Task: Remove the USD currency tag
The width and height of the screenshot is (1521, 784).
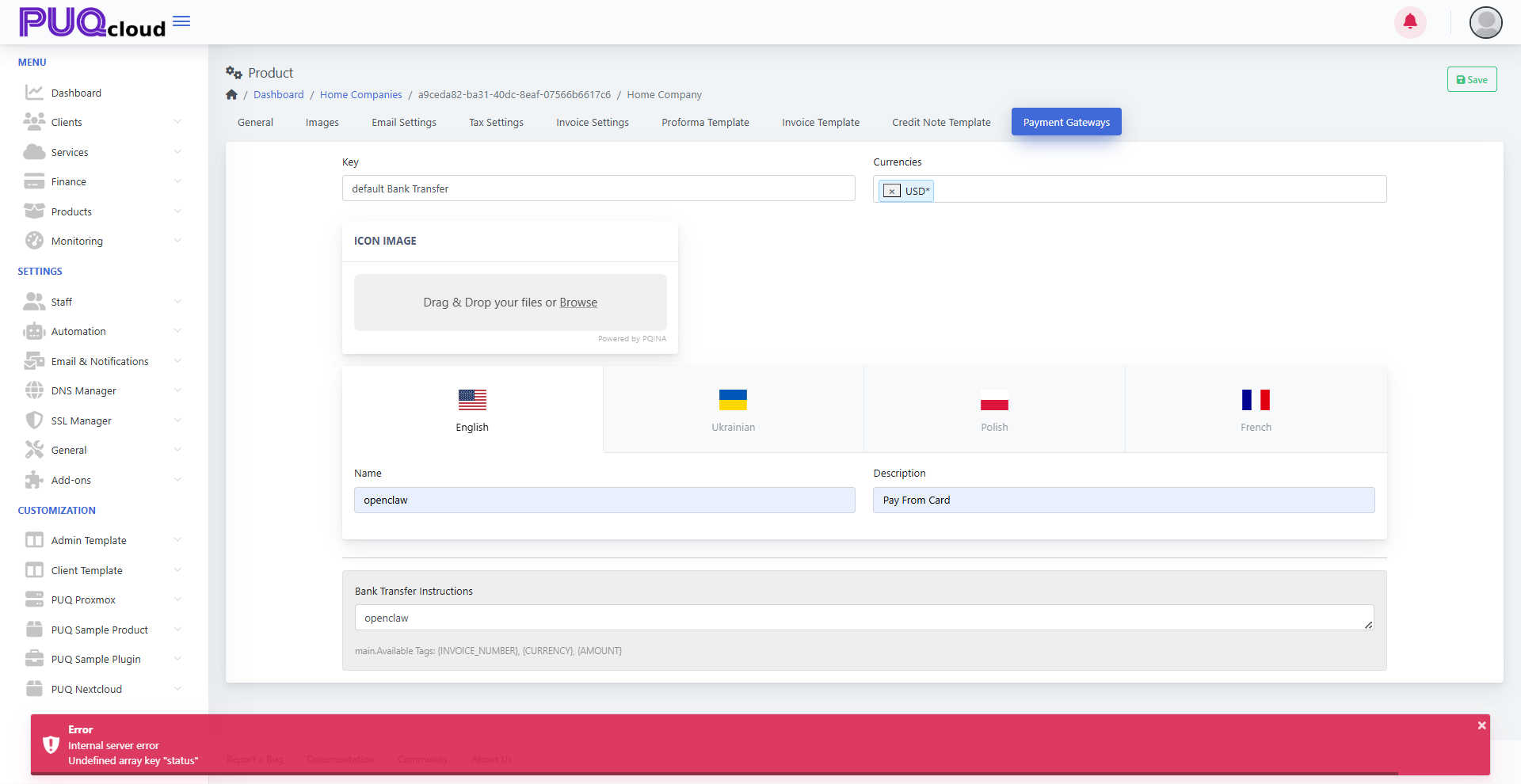Action: click(x=892, y=191)
